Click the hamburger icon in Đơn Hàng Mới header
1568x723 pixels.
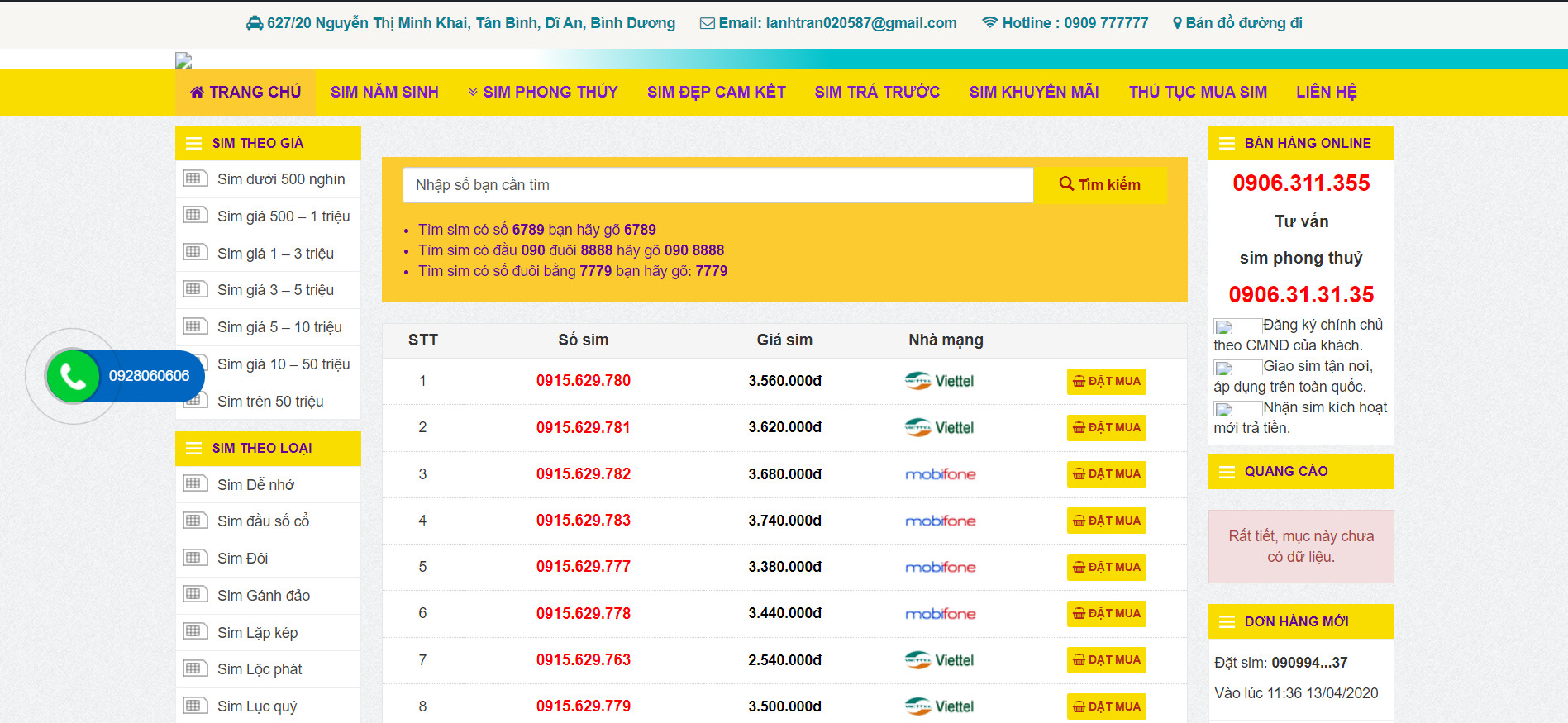tap(1227, 621)
